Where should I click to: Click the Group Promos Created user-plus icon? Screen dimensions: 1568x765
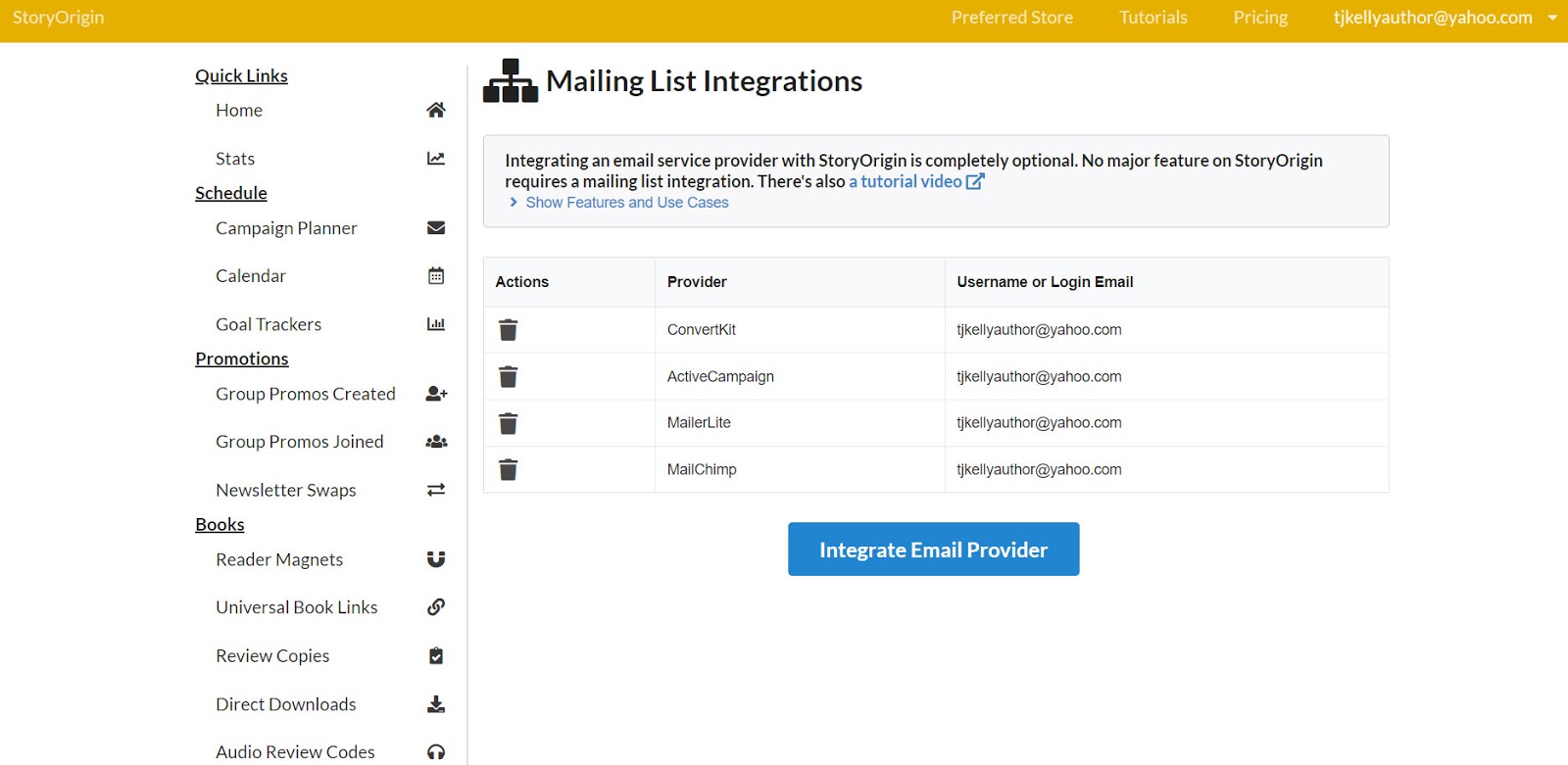[x=436, y=394]
